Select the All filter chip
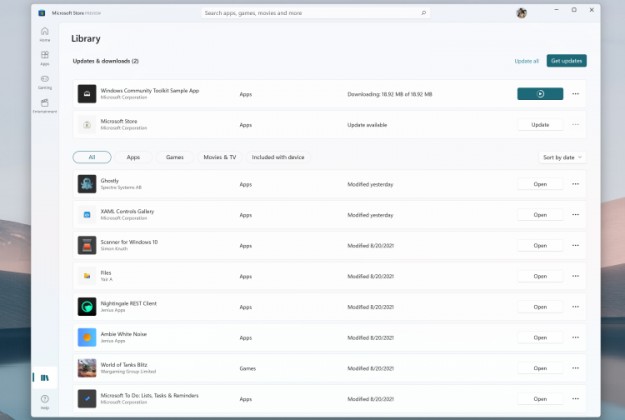 coord(92,157)
